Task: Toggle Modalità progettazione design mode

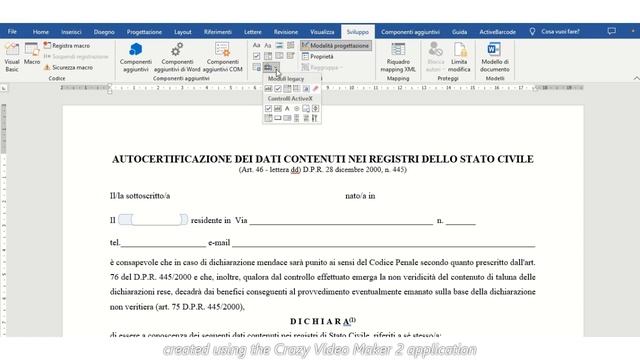Action: click(336, 45)
